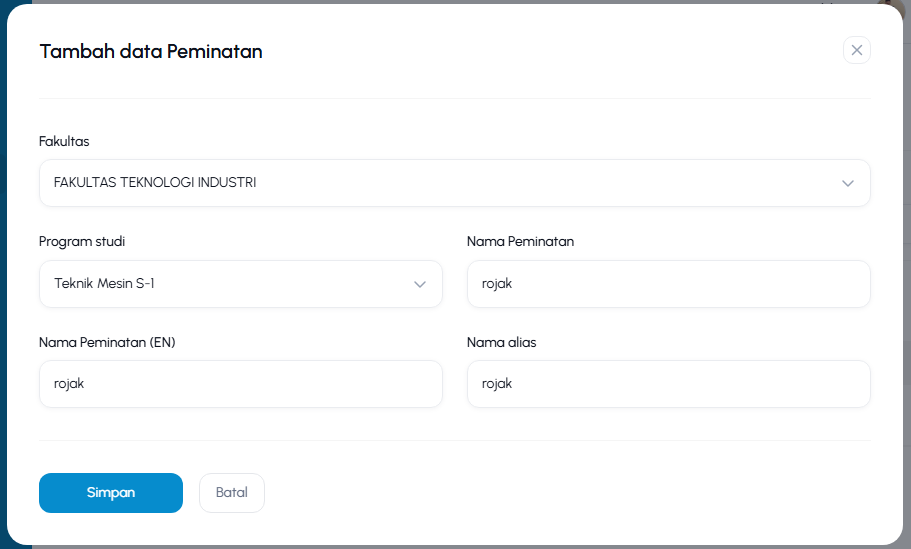Close the Tambah data Peminatan dialog
Viewport: 911px width, 549px height.
(x=856, y=50)
